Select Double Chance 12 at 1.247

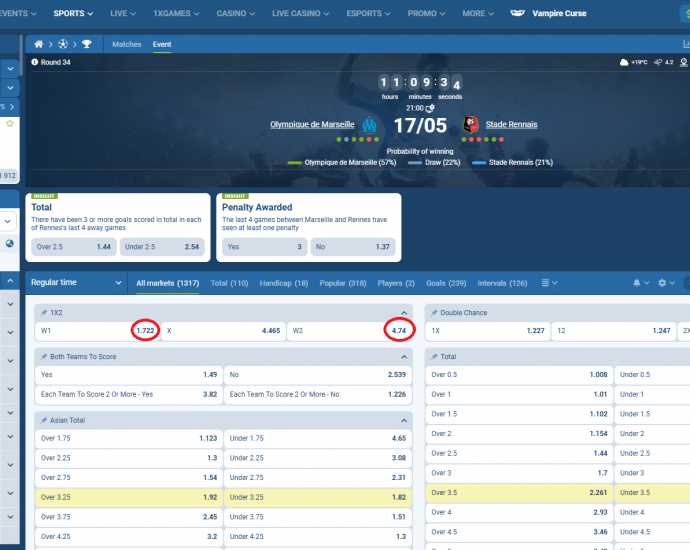614,331
